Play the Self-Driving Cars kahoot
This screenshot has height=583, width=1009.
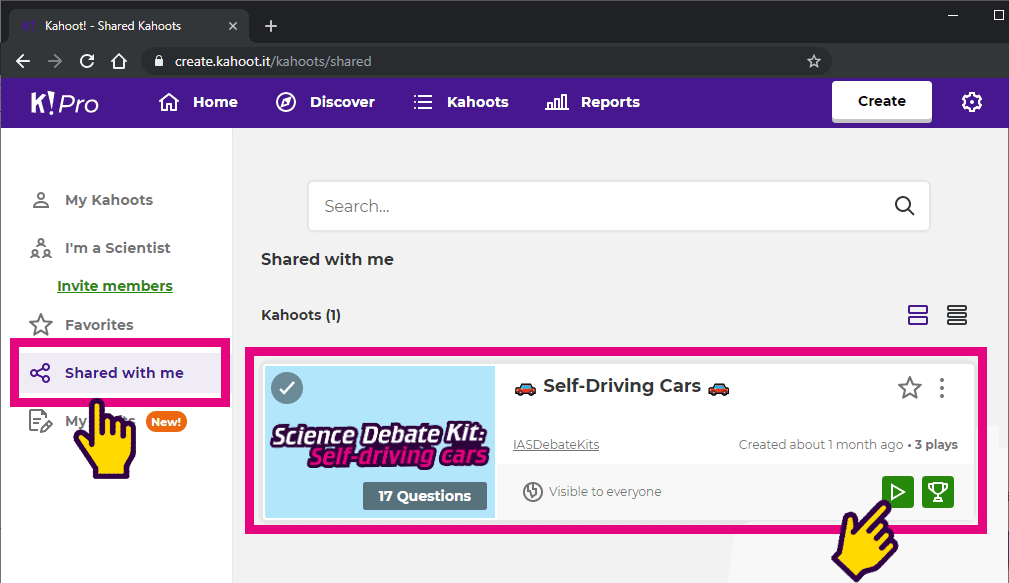898,492
